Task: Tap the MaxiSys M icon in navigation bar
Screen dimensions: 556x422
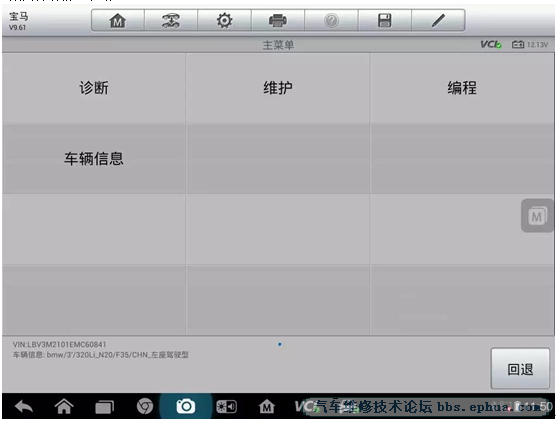Action: [267, 406]
